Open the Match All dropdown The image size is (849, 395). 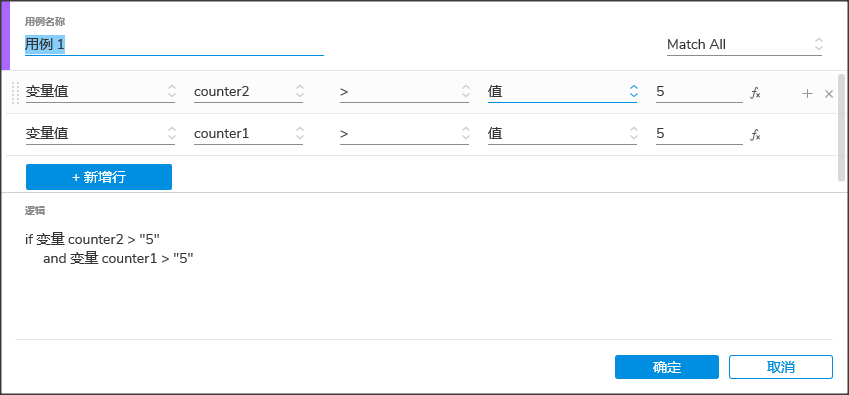click(x=744, y=44)
